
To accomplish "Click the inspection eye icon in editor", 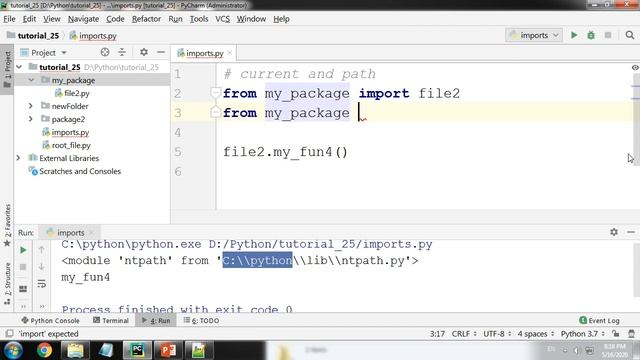I will (635, 67).
